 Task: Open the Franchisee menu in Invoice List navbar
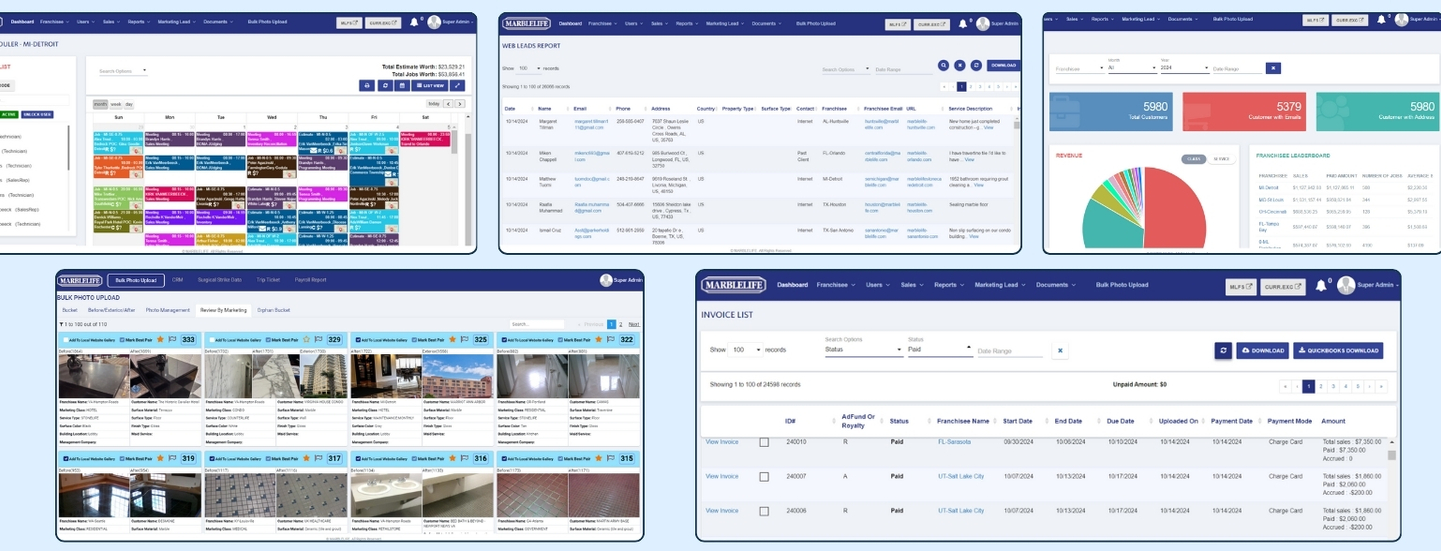click(836, 285)
